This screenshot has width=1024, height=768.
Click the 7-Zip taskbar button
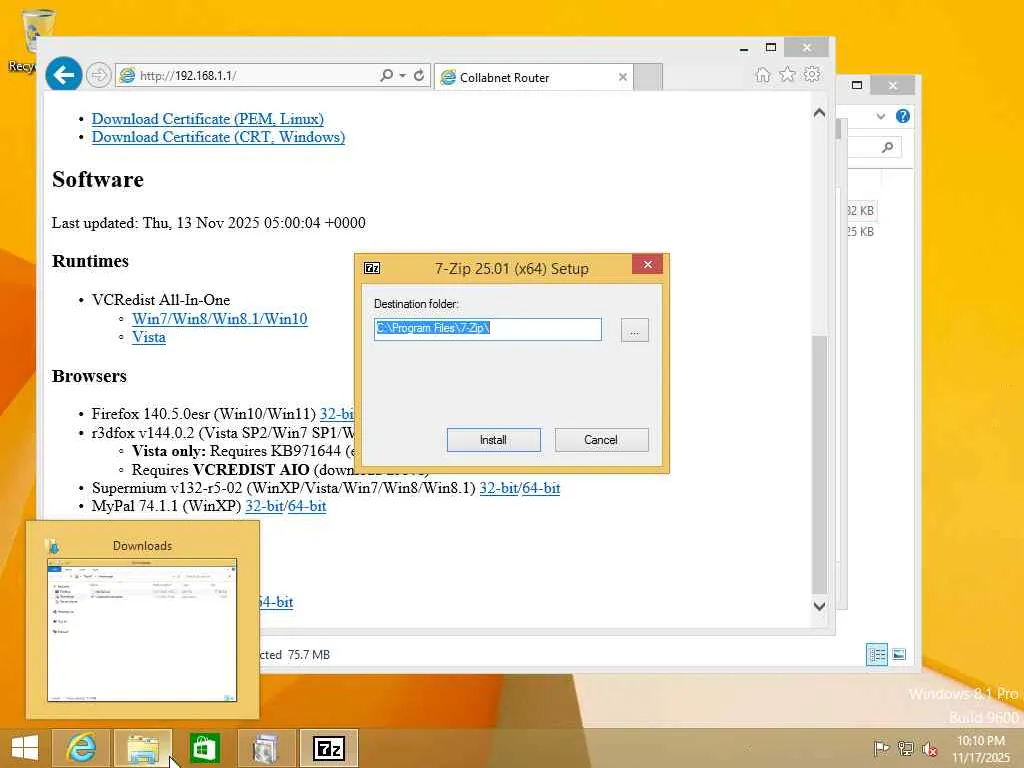[x=328, y=748]
